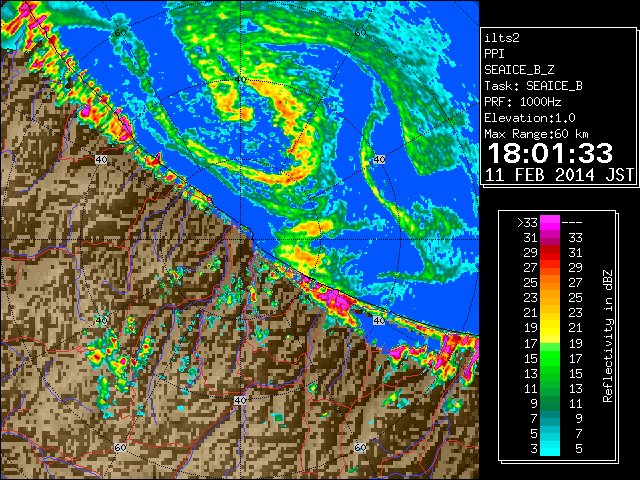Select the 'Elevation:1.0' entry
Image resolution: width=640 pixels, height=480 pixels.
[530, 118]
